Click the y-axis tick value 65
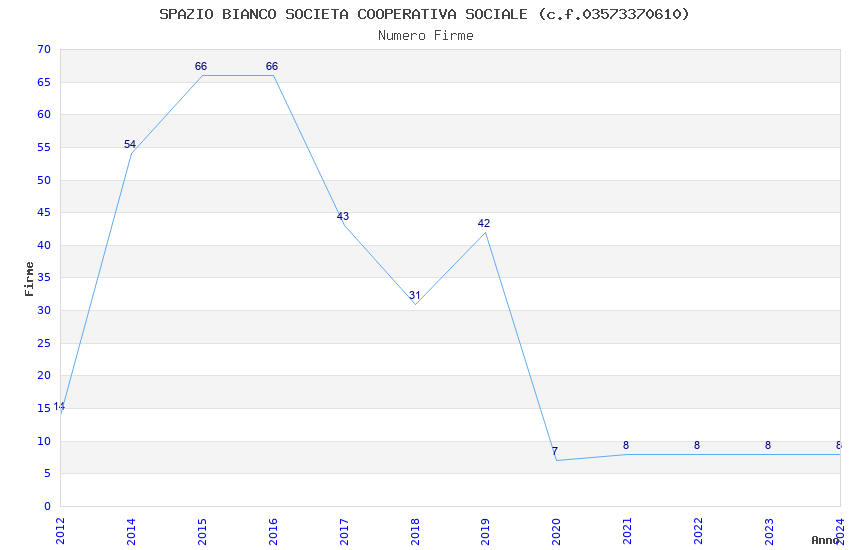850x550 pixels. pyautogui.click(x=44, y=82)
